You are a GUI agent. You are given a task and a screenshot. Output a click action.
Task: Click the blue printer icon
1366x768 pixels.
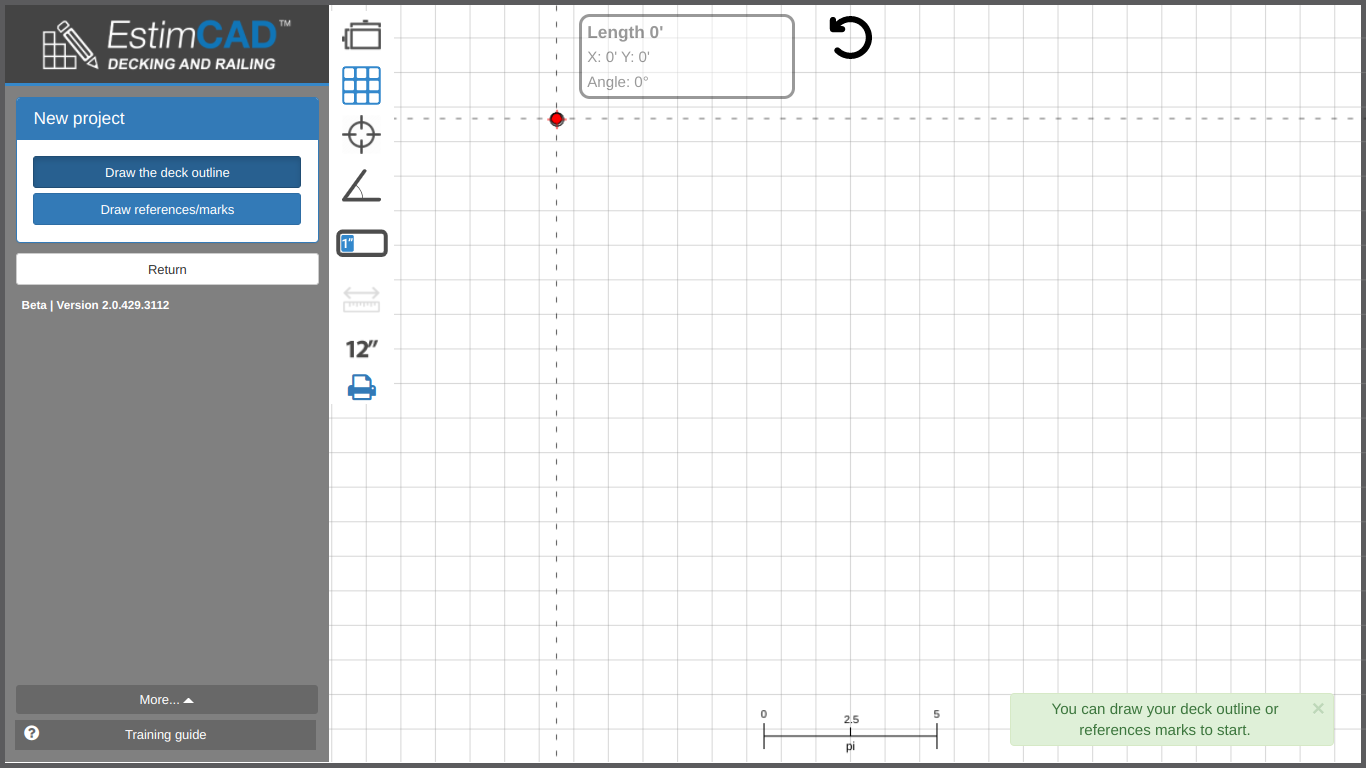click(x=361, y=387)
